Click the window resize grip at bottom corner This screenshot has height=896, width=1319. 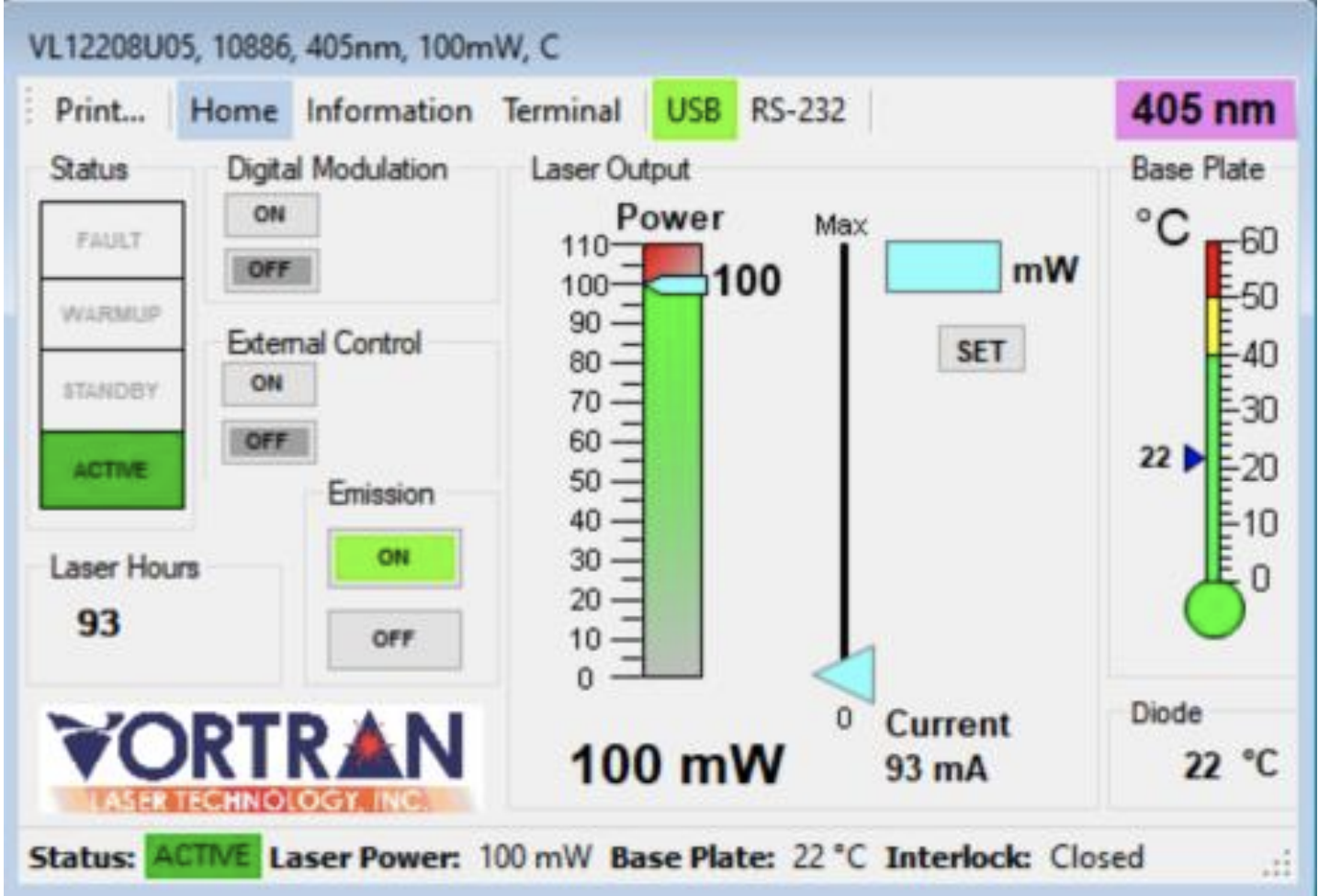1278,864
